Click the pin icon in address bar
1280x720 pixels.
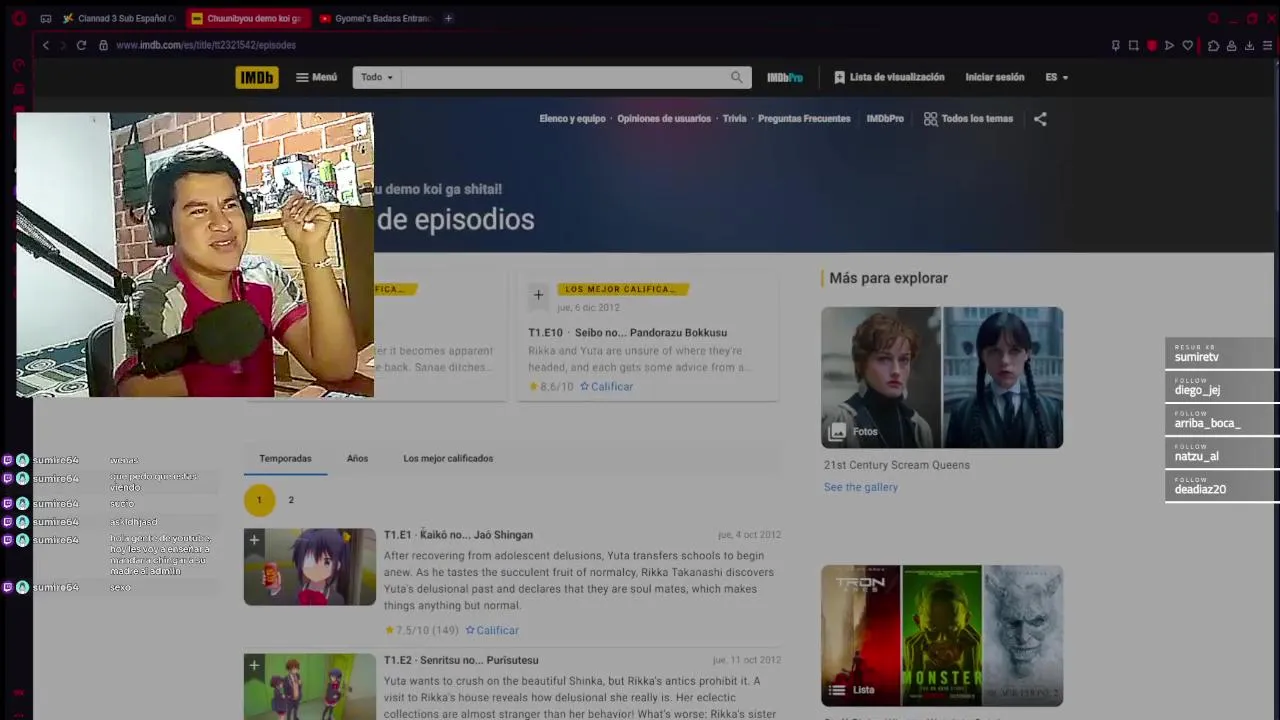click(1115, 45)
